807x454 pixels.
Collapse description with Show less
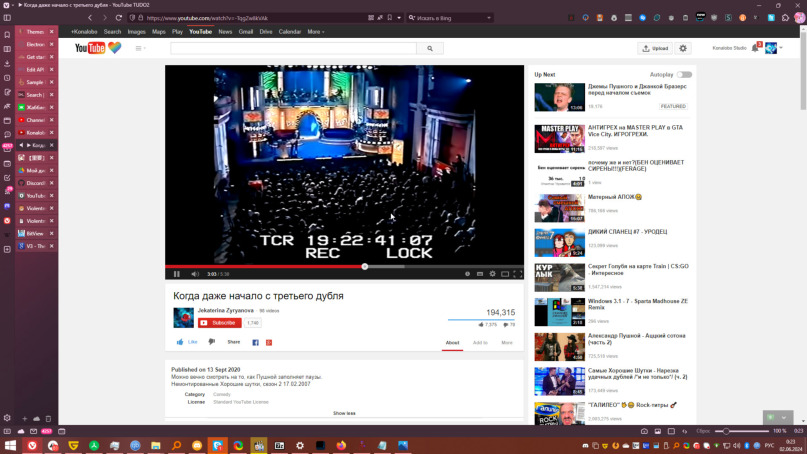[x=344, y=413]
